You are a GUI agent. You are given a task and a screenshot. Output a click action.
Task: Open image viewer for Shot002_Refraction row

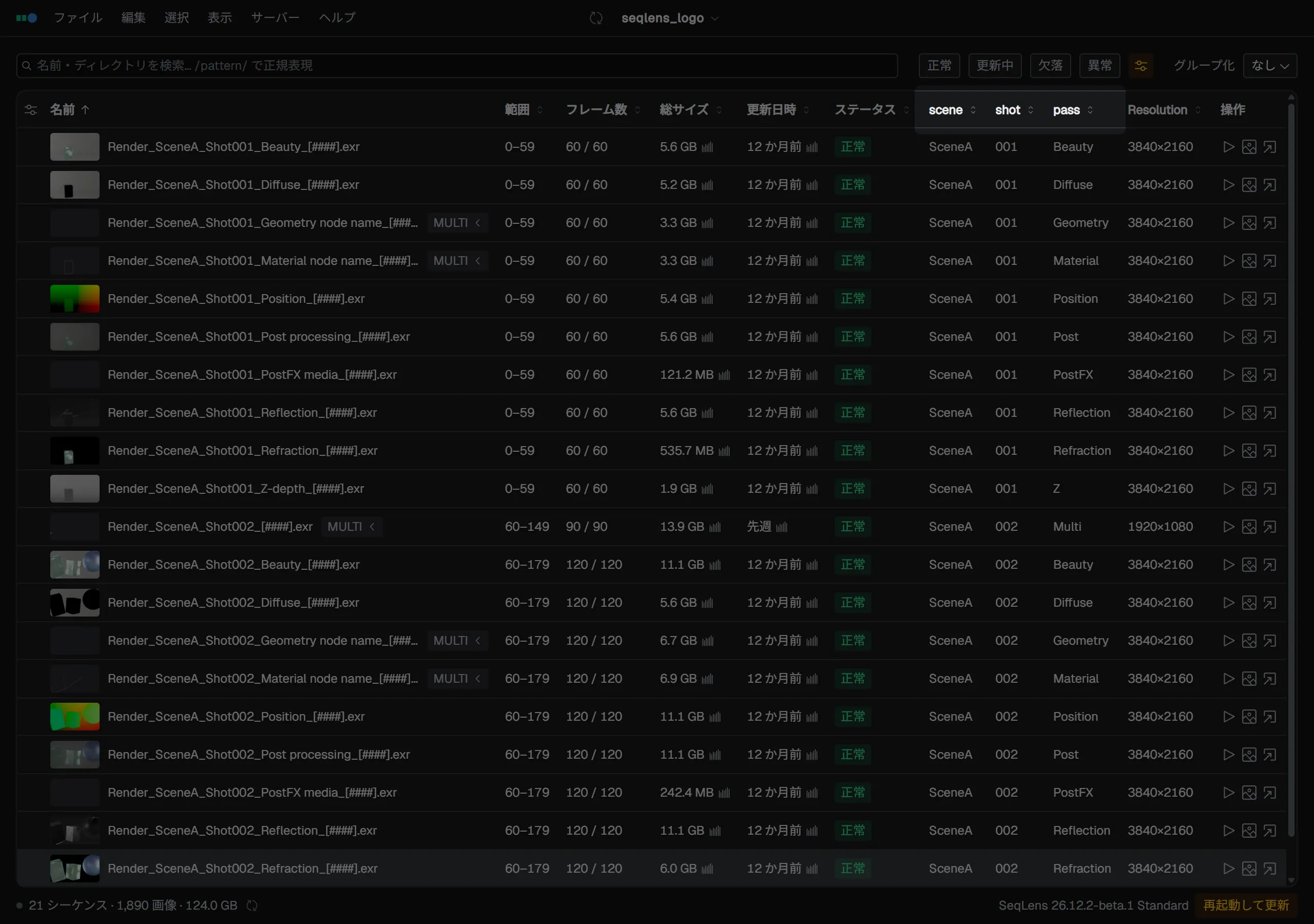click(1249, 869)
